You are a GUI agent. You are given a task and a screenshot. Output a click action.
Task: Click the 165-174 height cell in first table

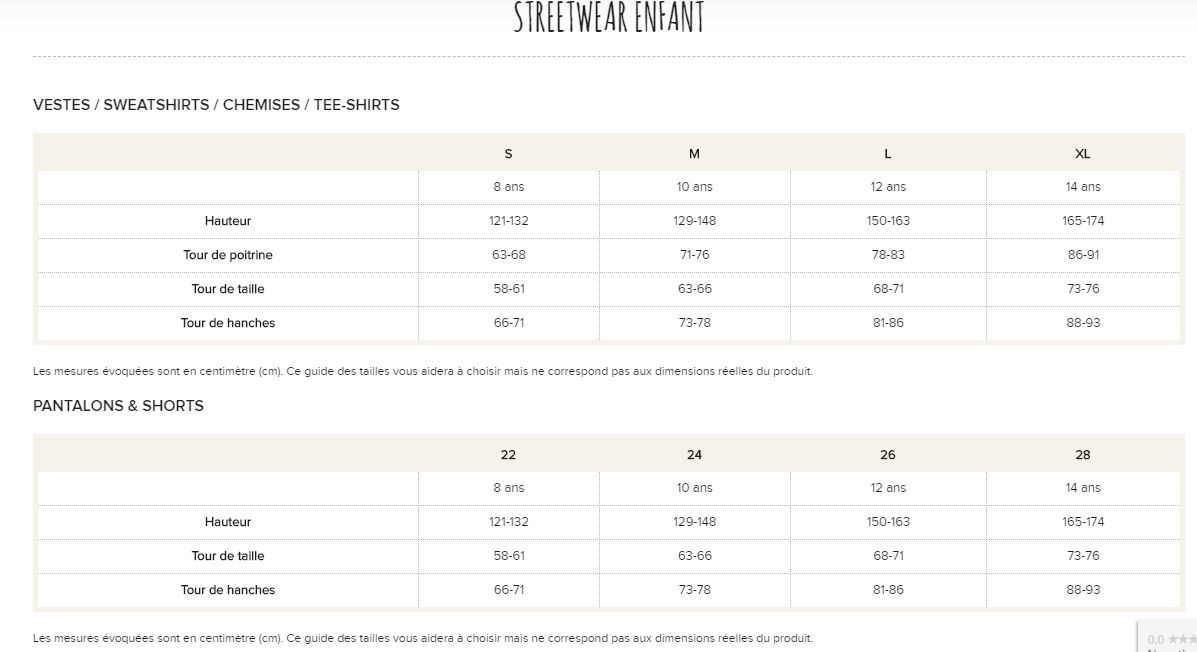pyautogui.click(x=1082, y=221)
